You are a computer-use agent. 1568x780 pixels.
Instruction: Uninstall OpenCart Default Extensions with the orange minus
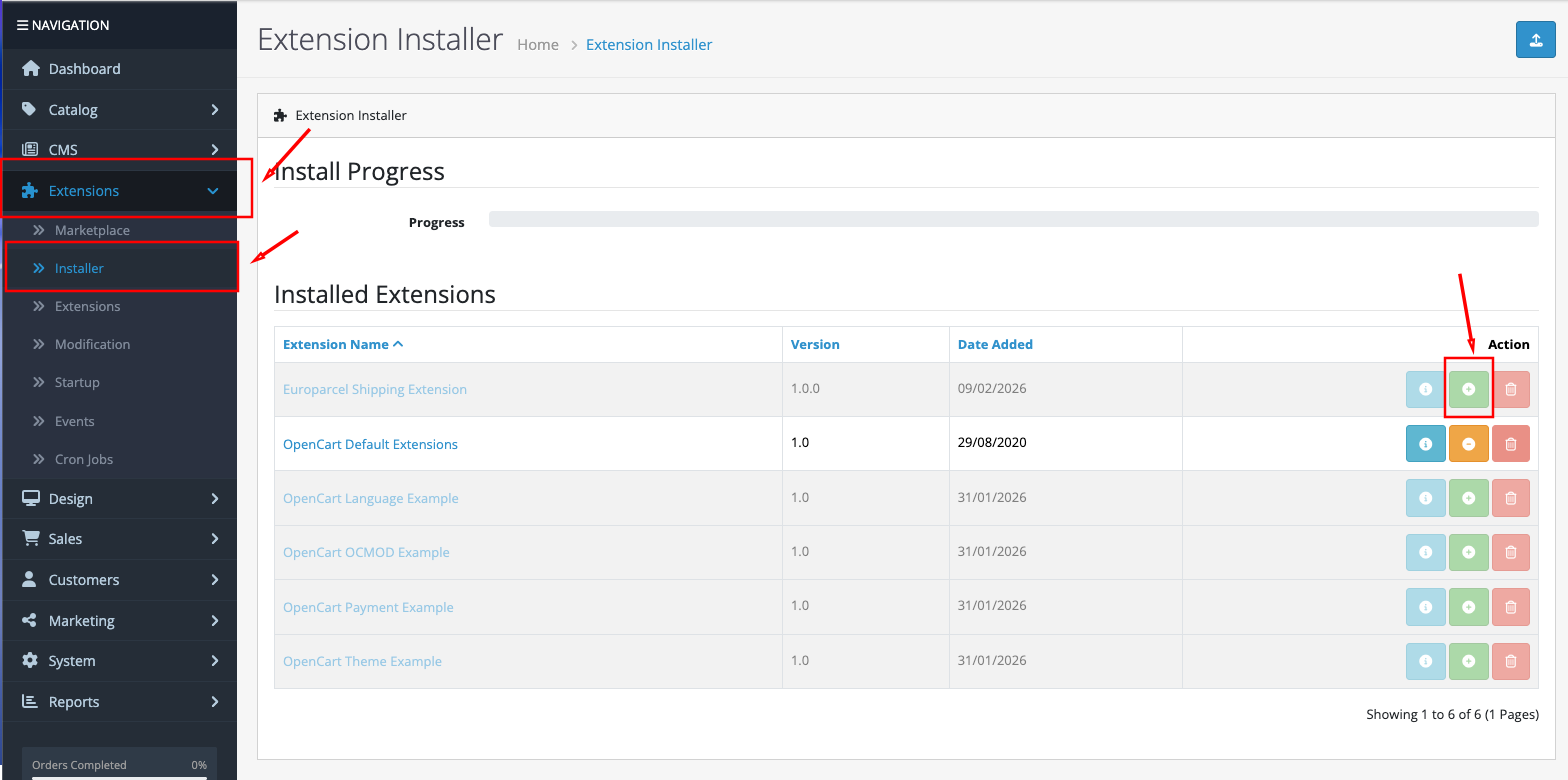tap(1469, 443)
